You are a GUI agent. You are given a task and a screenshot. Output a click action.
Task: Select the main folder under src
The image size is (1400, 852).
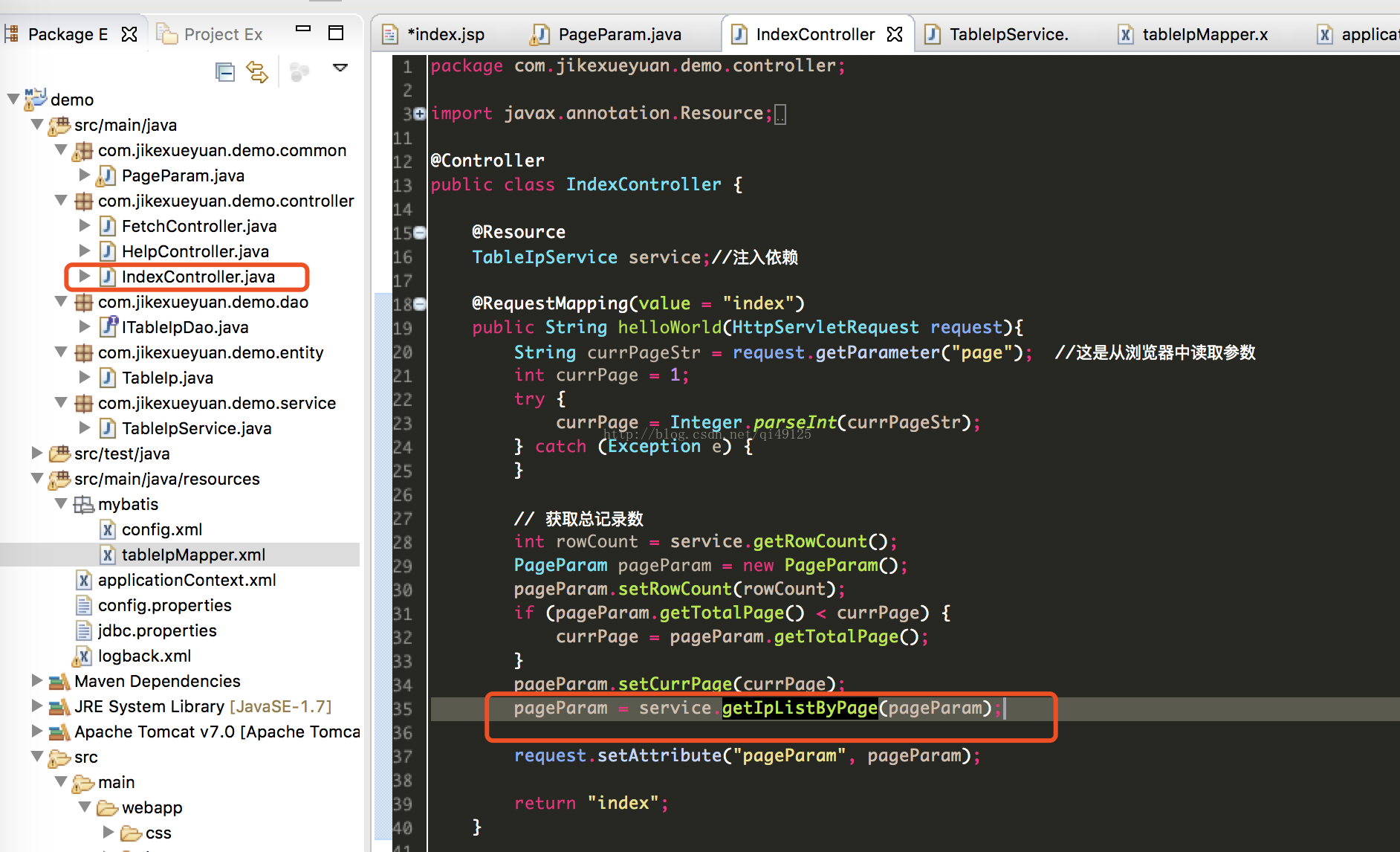117,782
